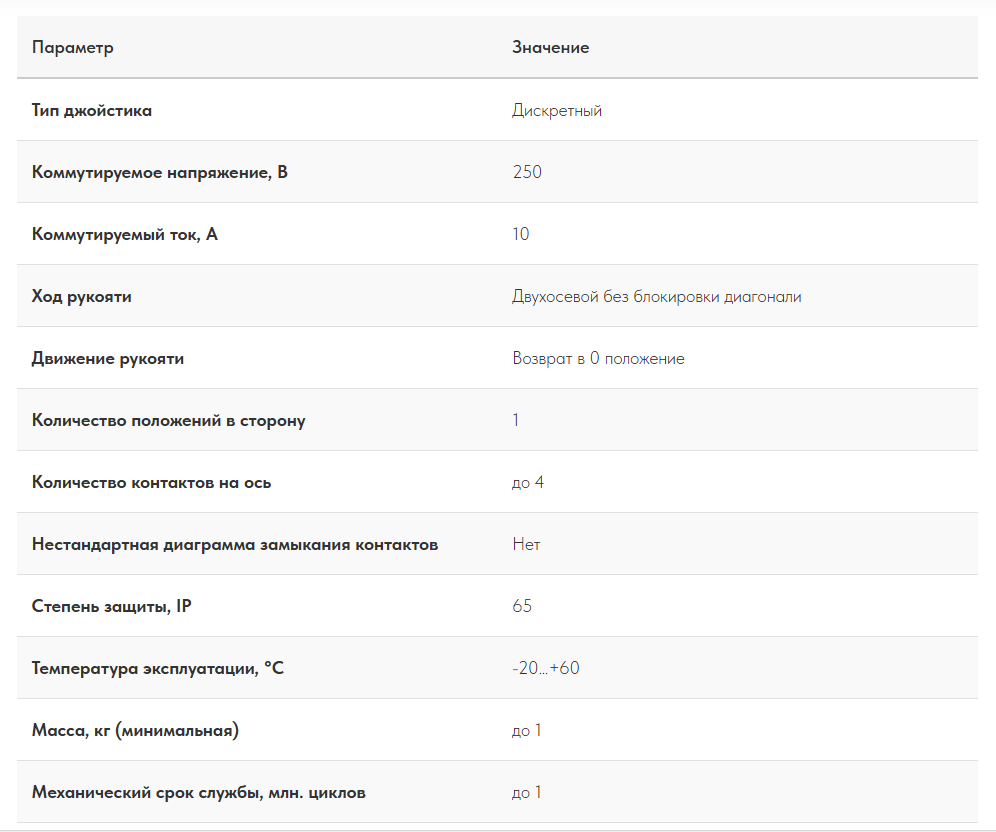The height and width of the screenshot is (832, 996).
Task: Click the "Значение" column header
Action: tap(550, 48)
